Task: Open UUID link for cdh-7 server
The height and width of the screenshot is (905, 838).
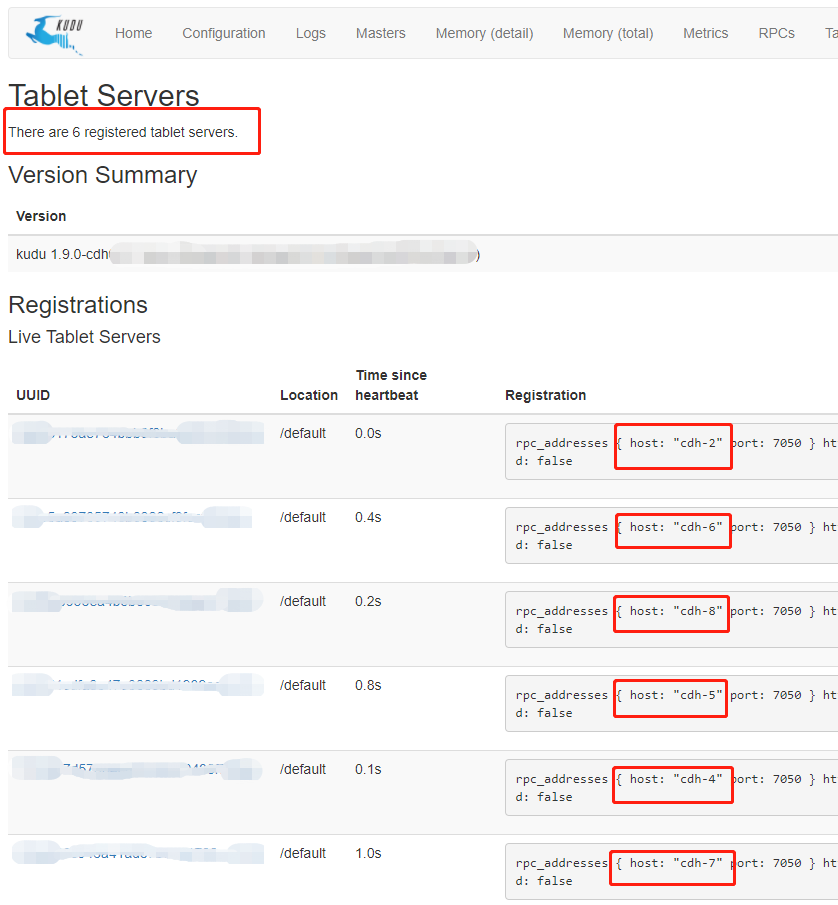Action: click(138, 853)
